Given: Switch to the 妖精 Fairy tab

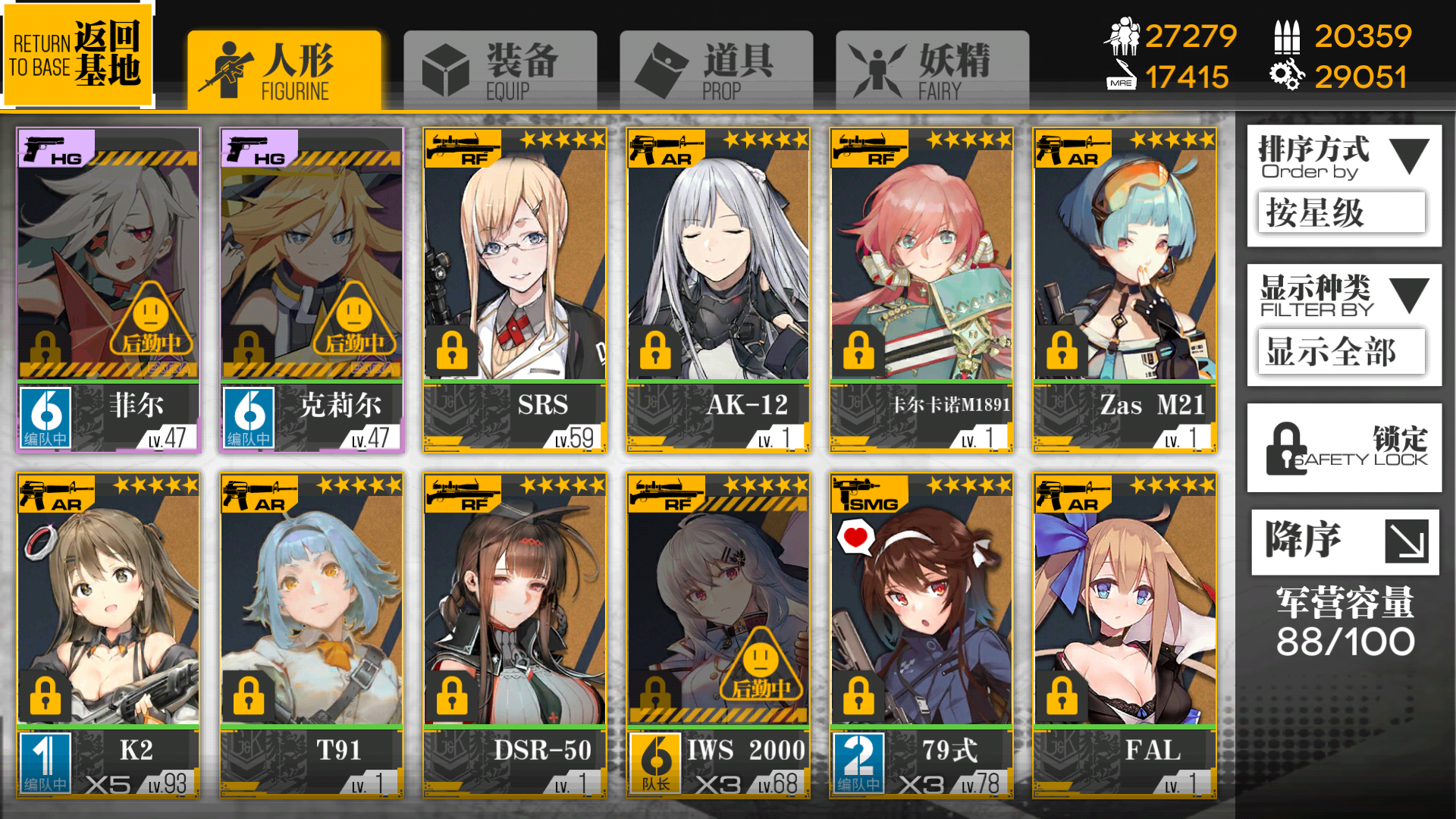Looking at the screenshot, I should point(933,70).
